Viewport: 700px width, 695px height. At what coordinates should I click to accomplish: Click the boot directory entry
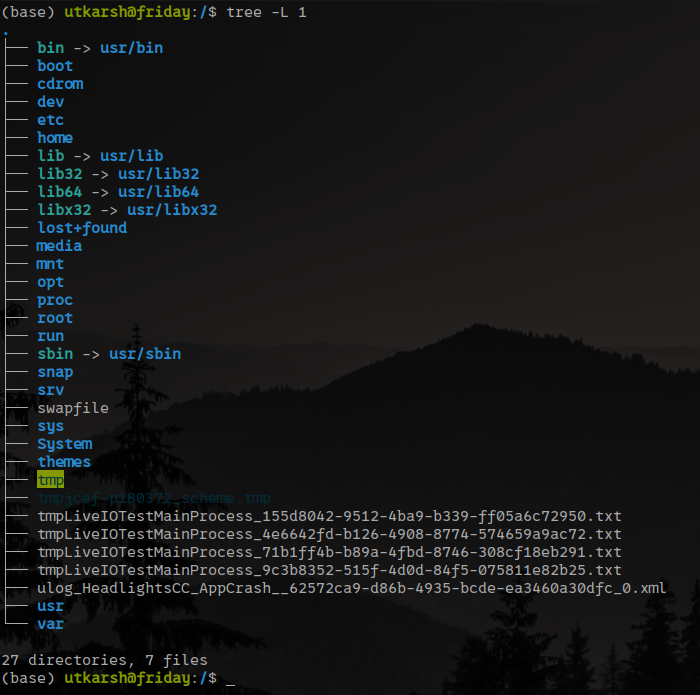click(x=55, y=66)
